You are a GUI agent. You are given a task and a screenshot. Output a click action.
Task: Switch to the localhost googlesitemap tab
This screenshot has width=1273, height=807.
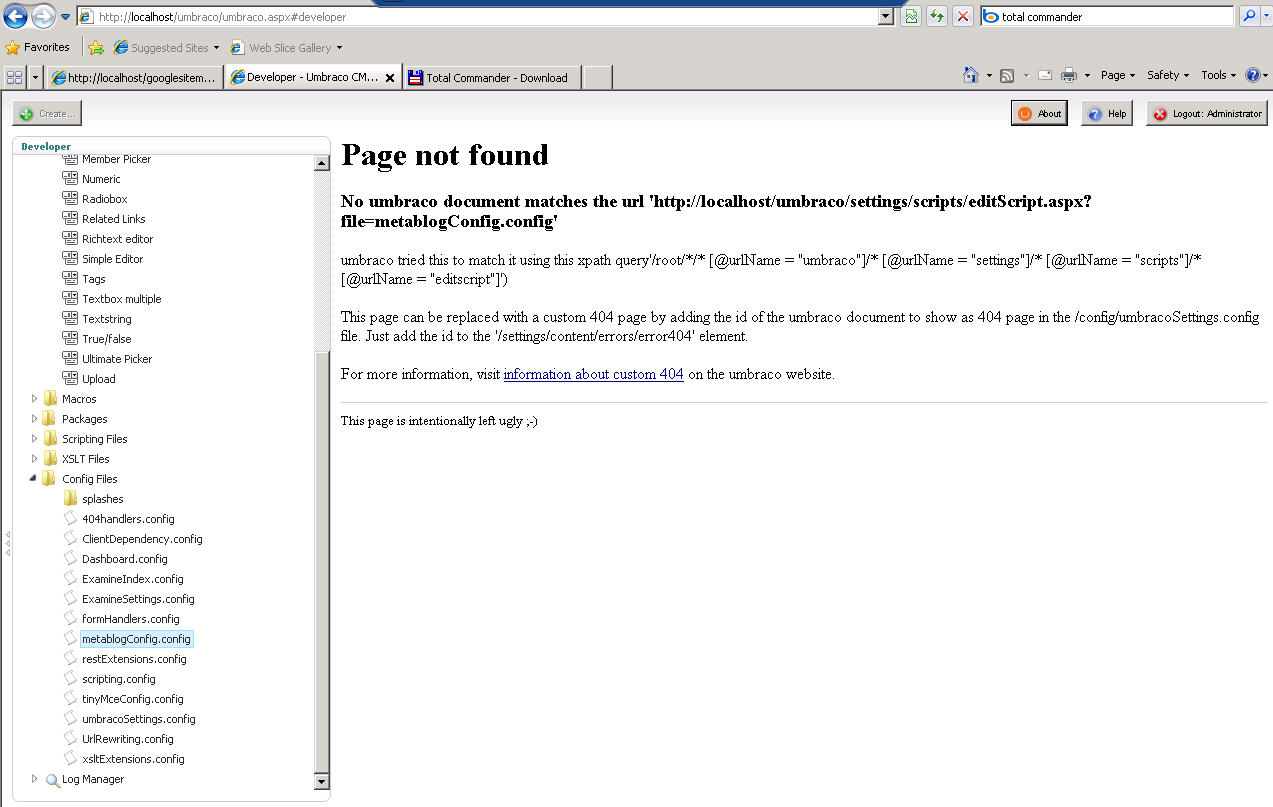point(136,78)
